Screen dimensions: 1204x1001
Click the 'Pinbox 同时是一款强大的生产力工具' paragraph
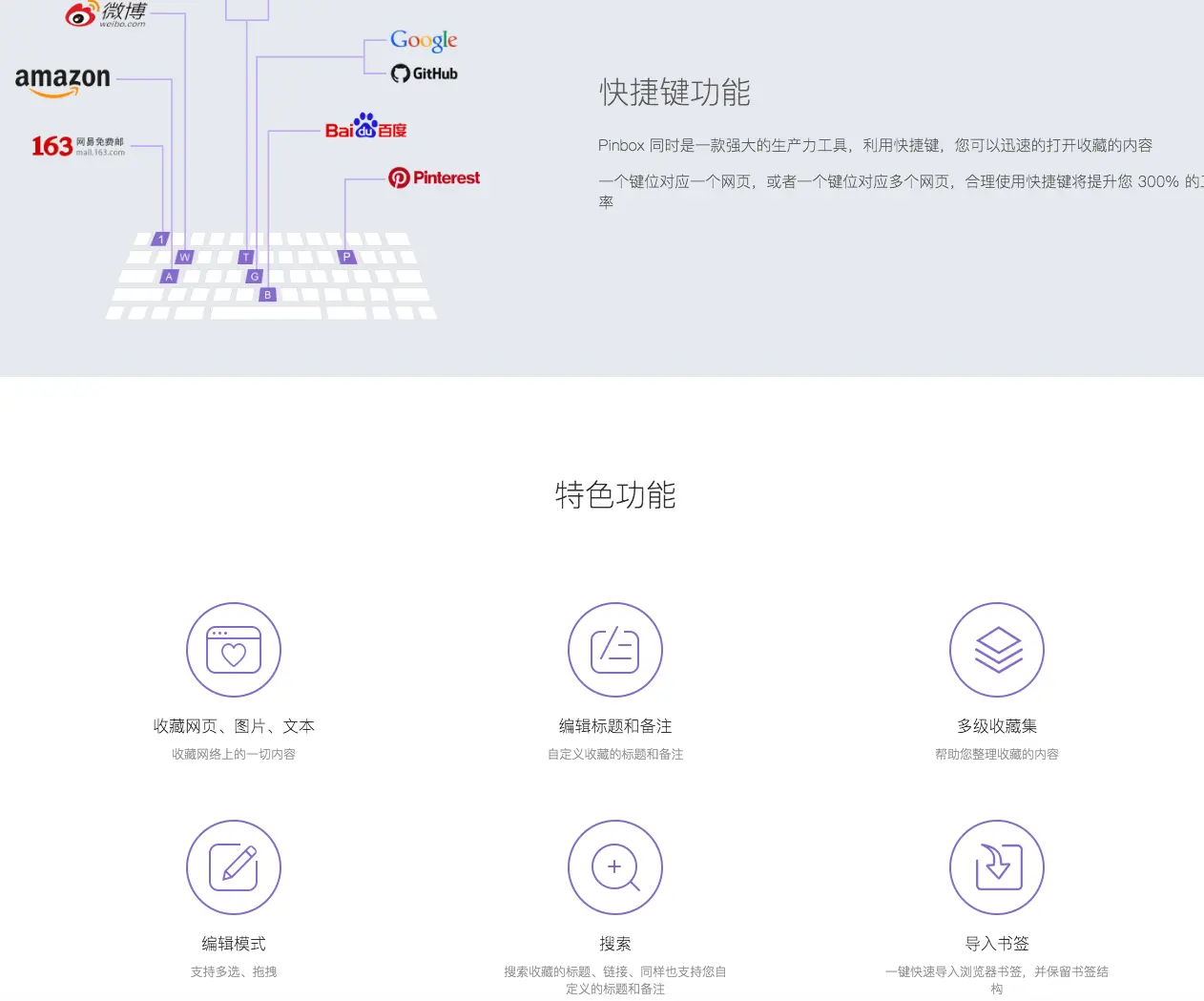(x=876, y=145)
